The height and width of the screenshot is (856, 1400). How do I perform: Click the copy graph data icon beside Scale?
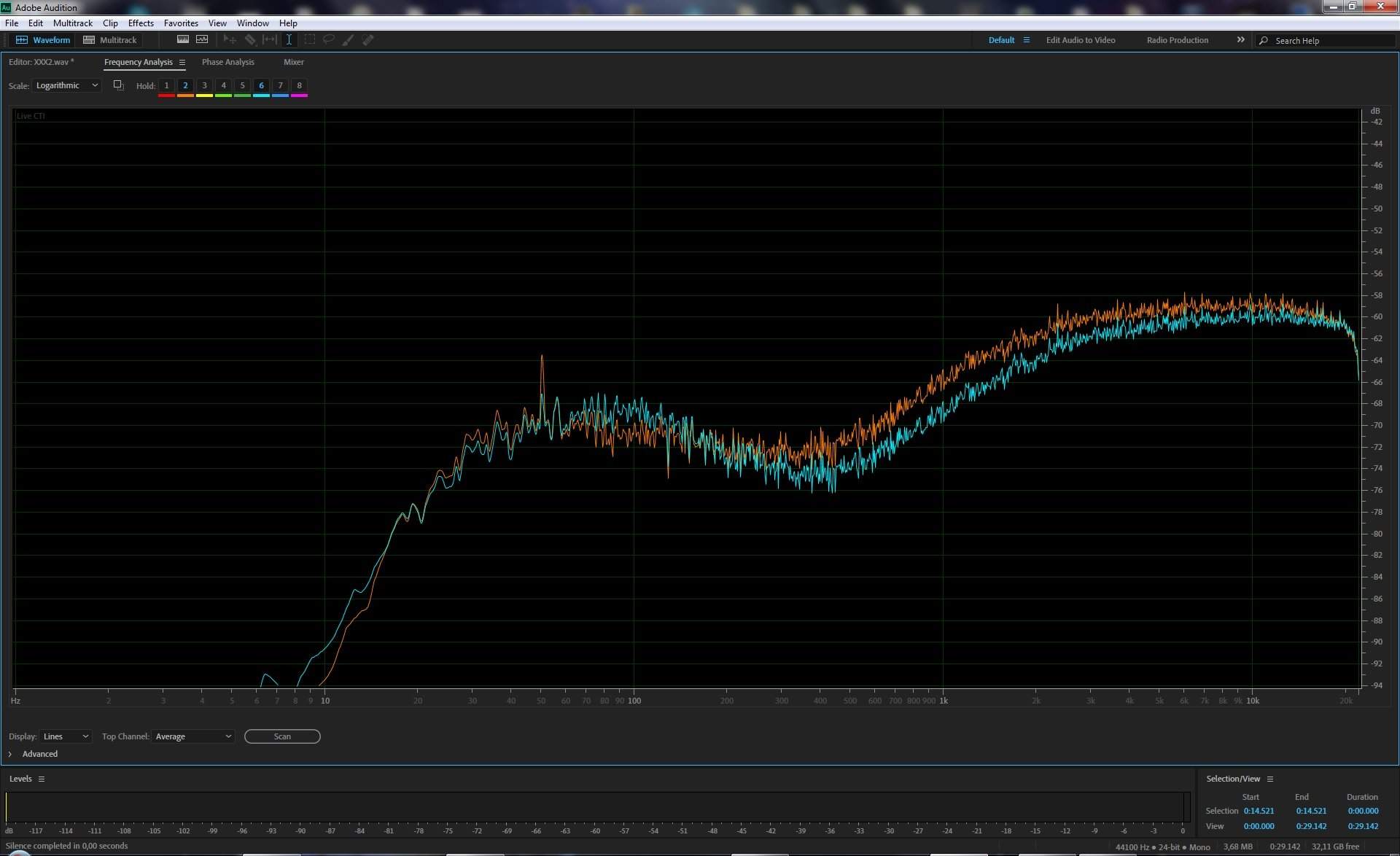(x=118, y=85)
